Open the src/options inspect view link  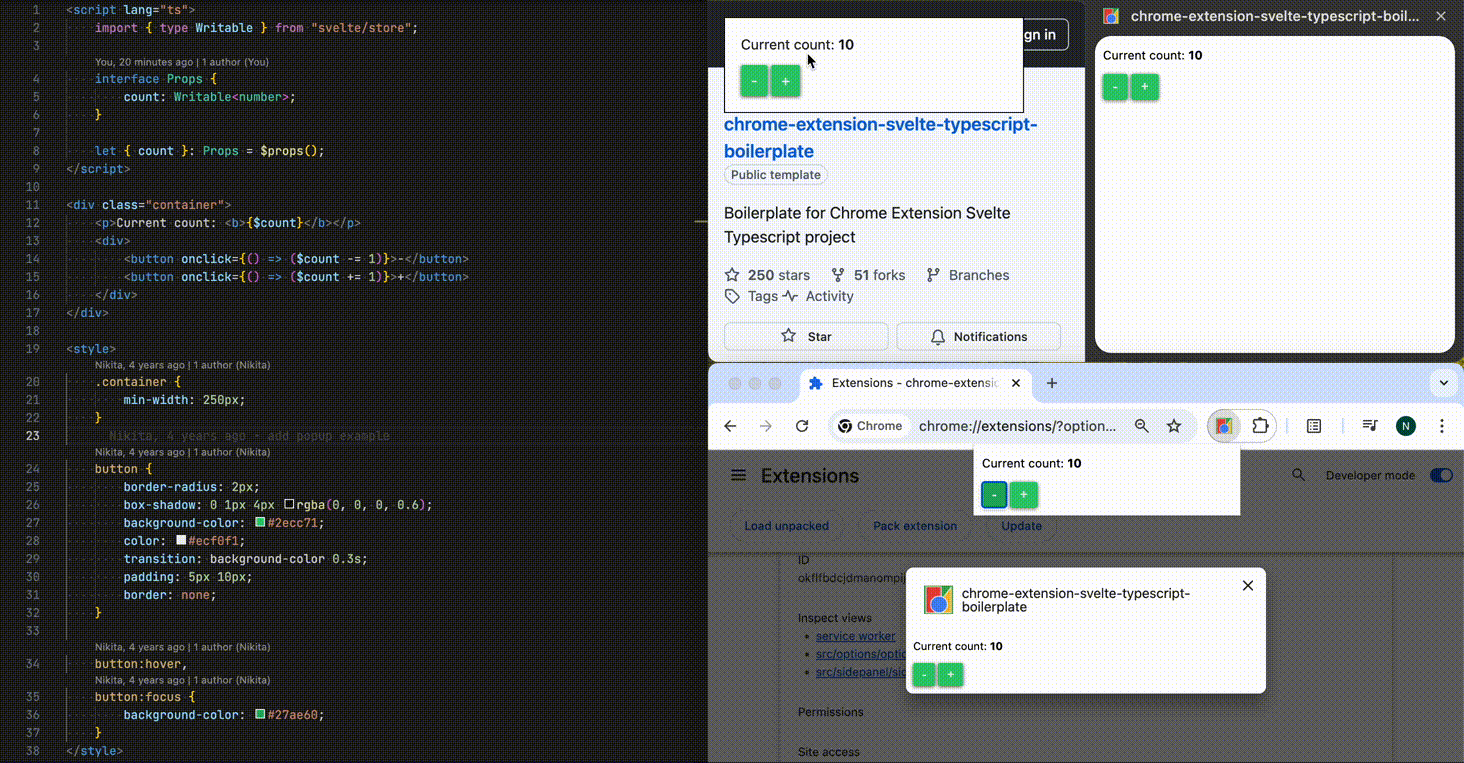860,654
